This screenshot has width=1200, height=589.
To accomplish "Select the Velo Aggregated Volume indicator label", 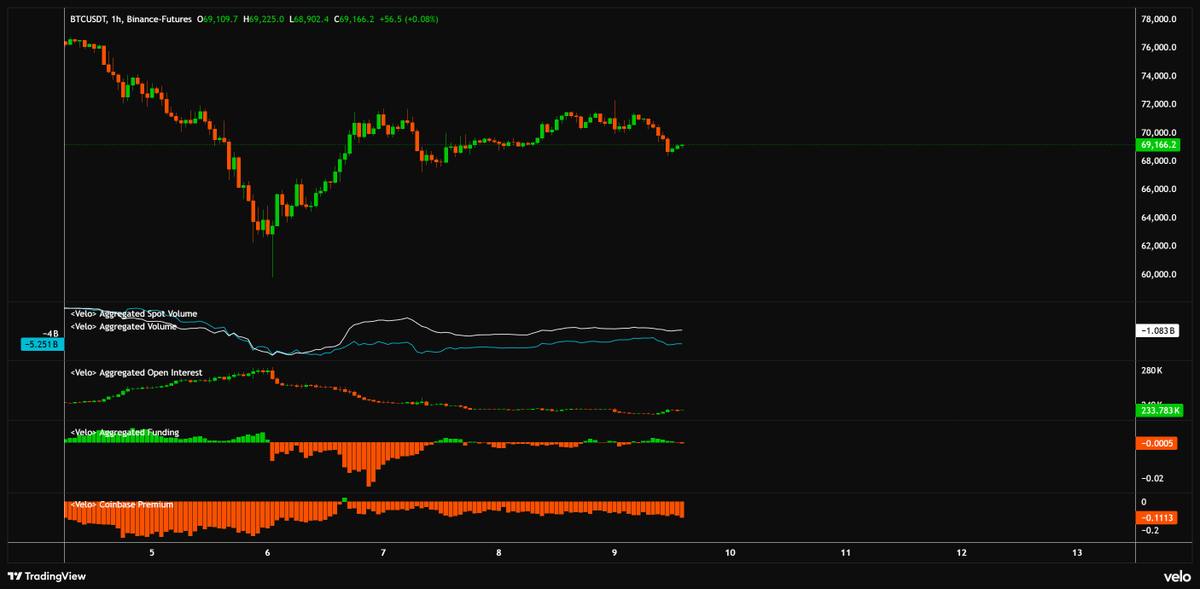I will tap(124, 326).
